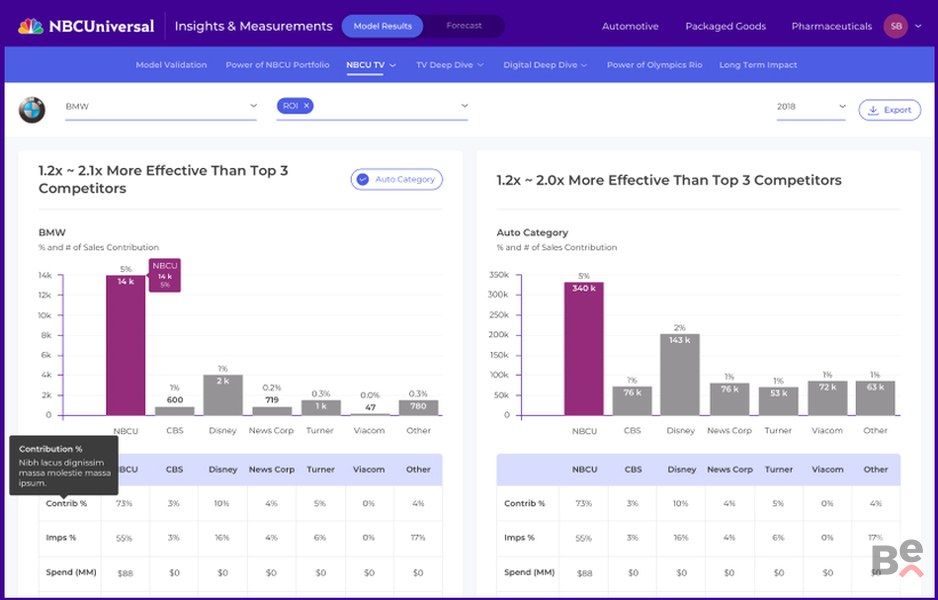
Task: Click 'Contrib %' row label in the BMW table
Action: click(x=66, y=504)
